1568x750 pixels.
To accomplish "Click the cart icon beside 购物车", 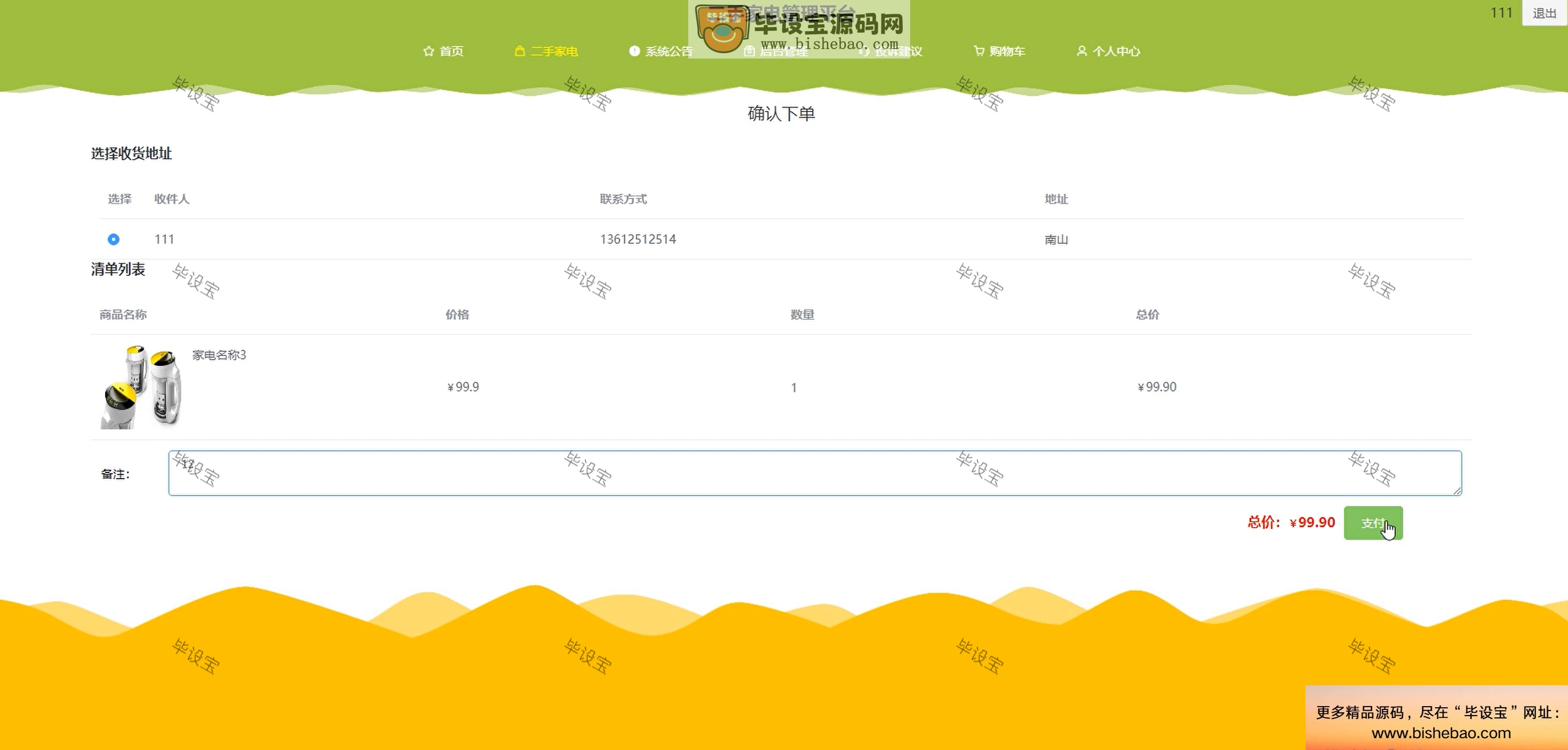I will [979, 51].
